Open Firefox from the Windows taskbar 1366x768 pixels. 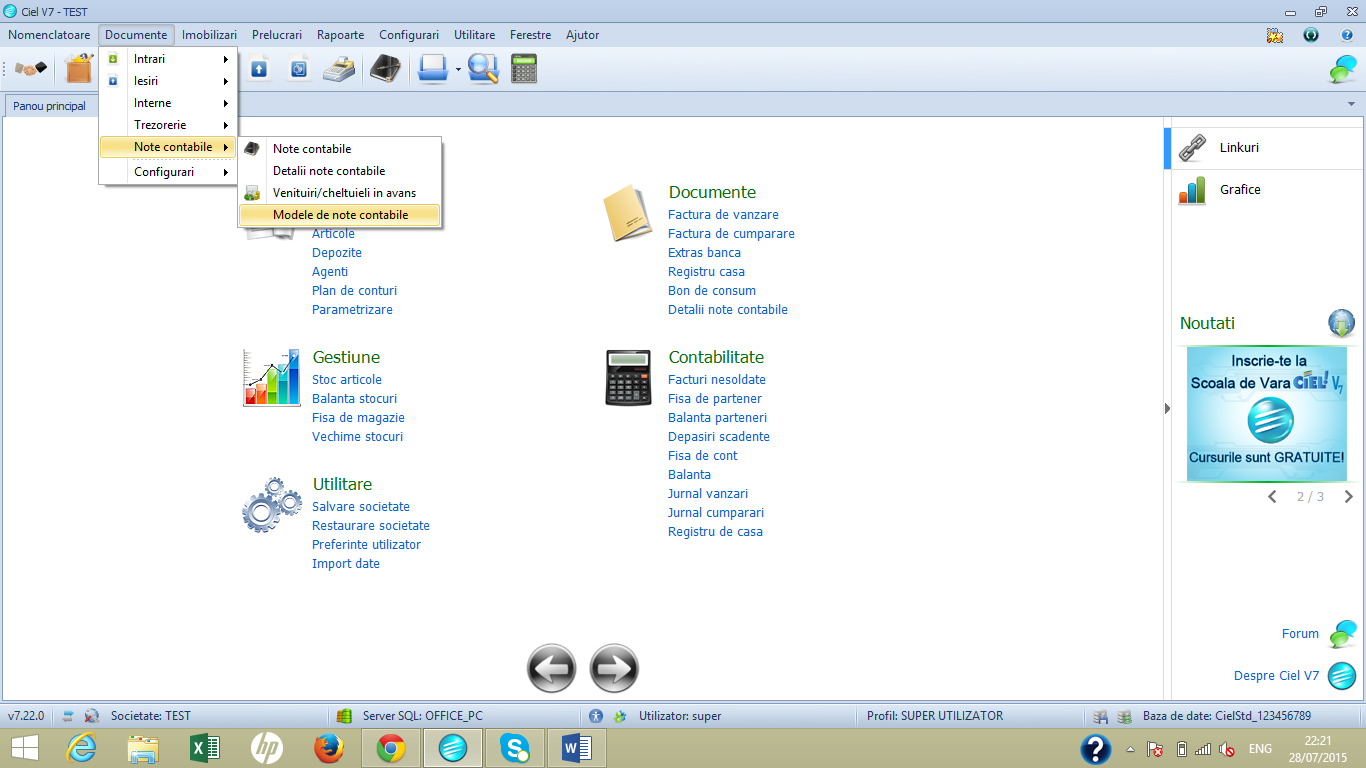coord(329,747)
